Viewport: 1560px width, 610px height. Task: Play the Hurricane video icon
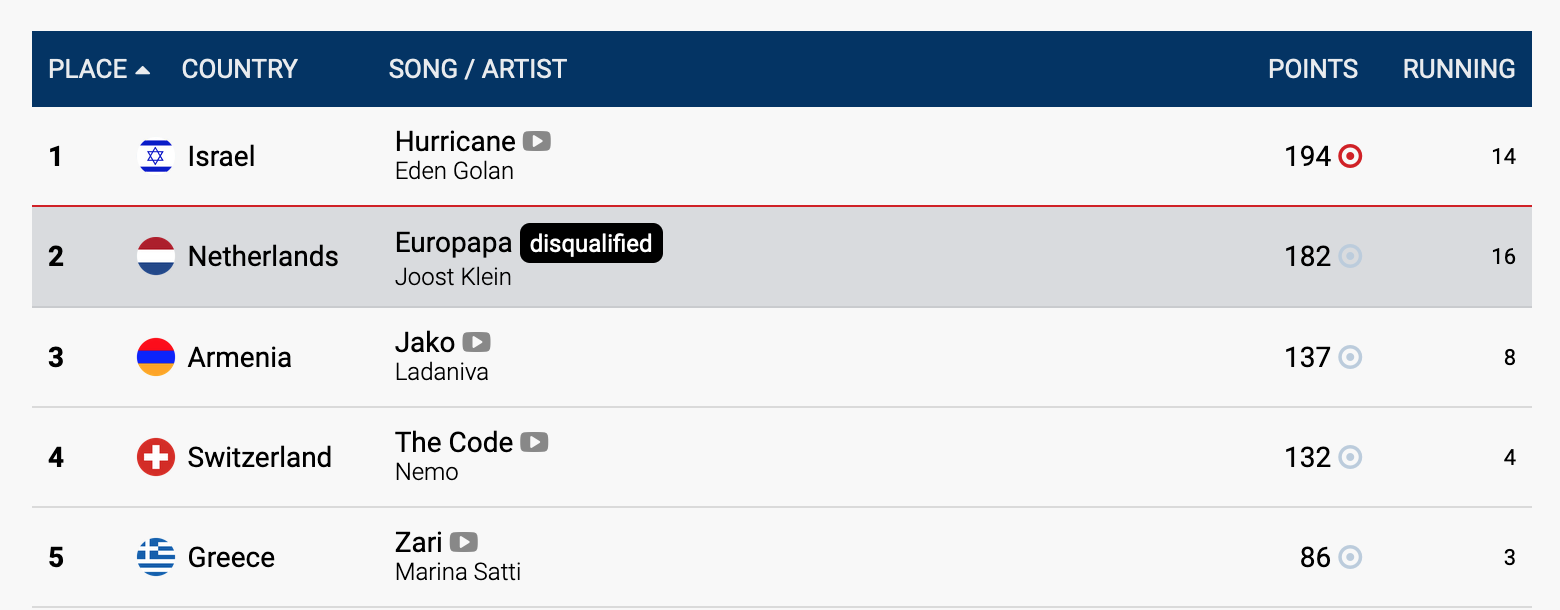tap(537, 142)
